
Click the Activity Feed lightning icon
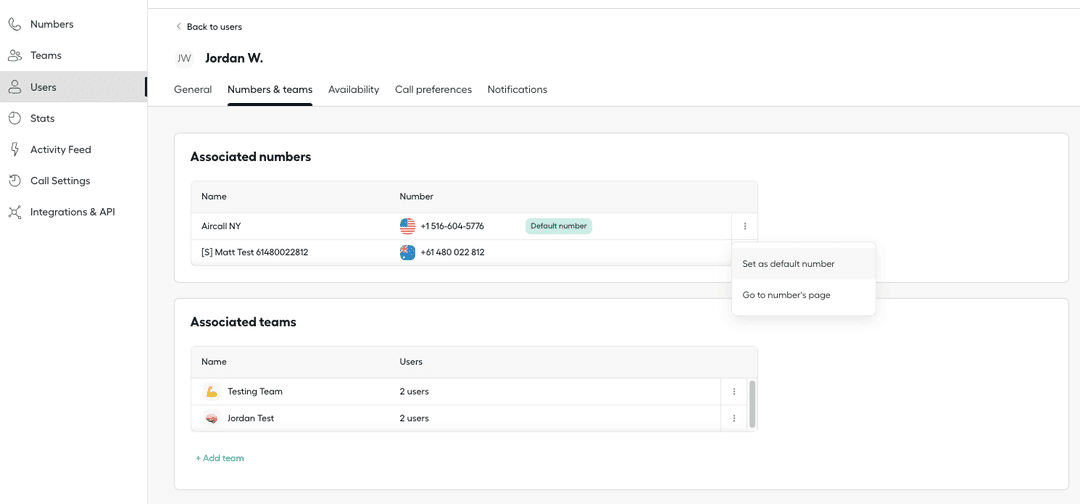pyautogui.click(x=15, y=150)
